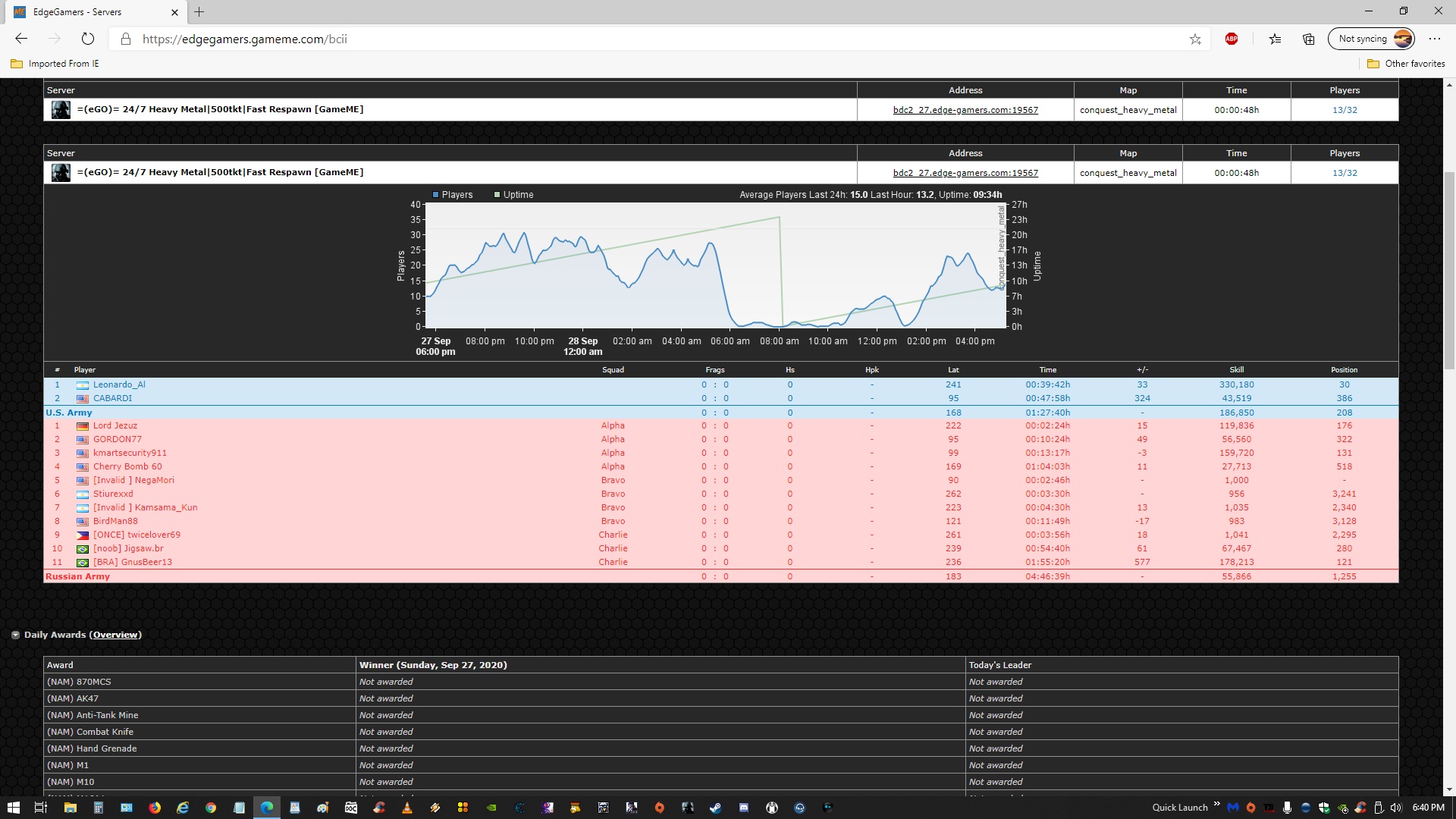
Task: Click the page vertical scrollbar thumb
Action: (1449, 269)
